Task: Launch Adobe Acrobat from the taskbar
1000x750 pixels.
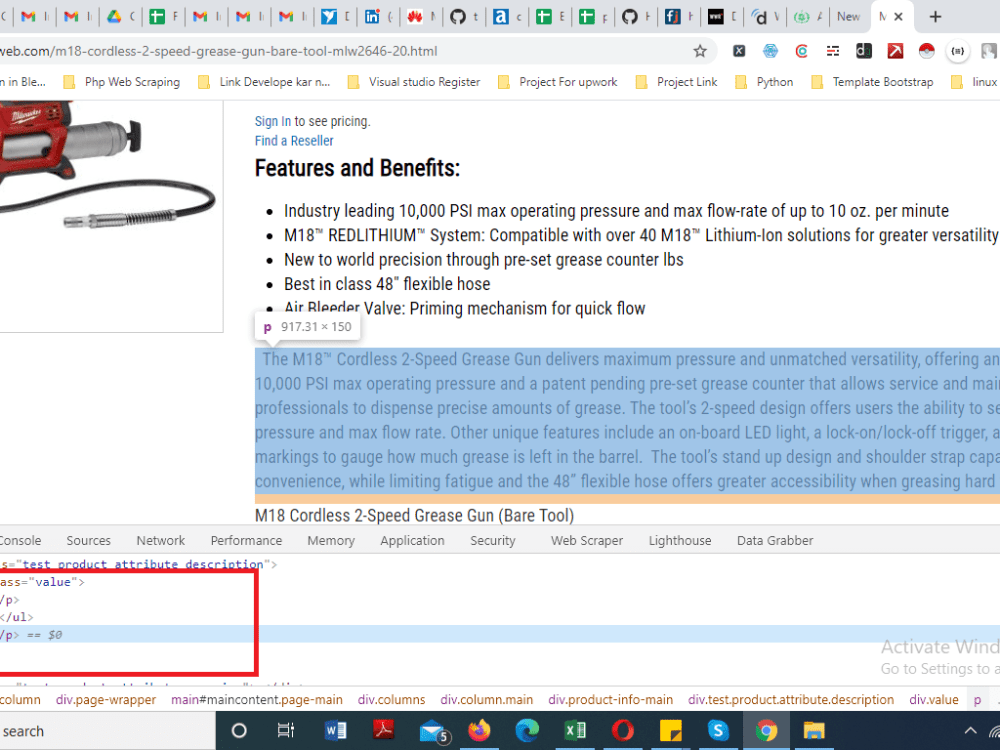Action: click(383, 731)
